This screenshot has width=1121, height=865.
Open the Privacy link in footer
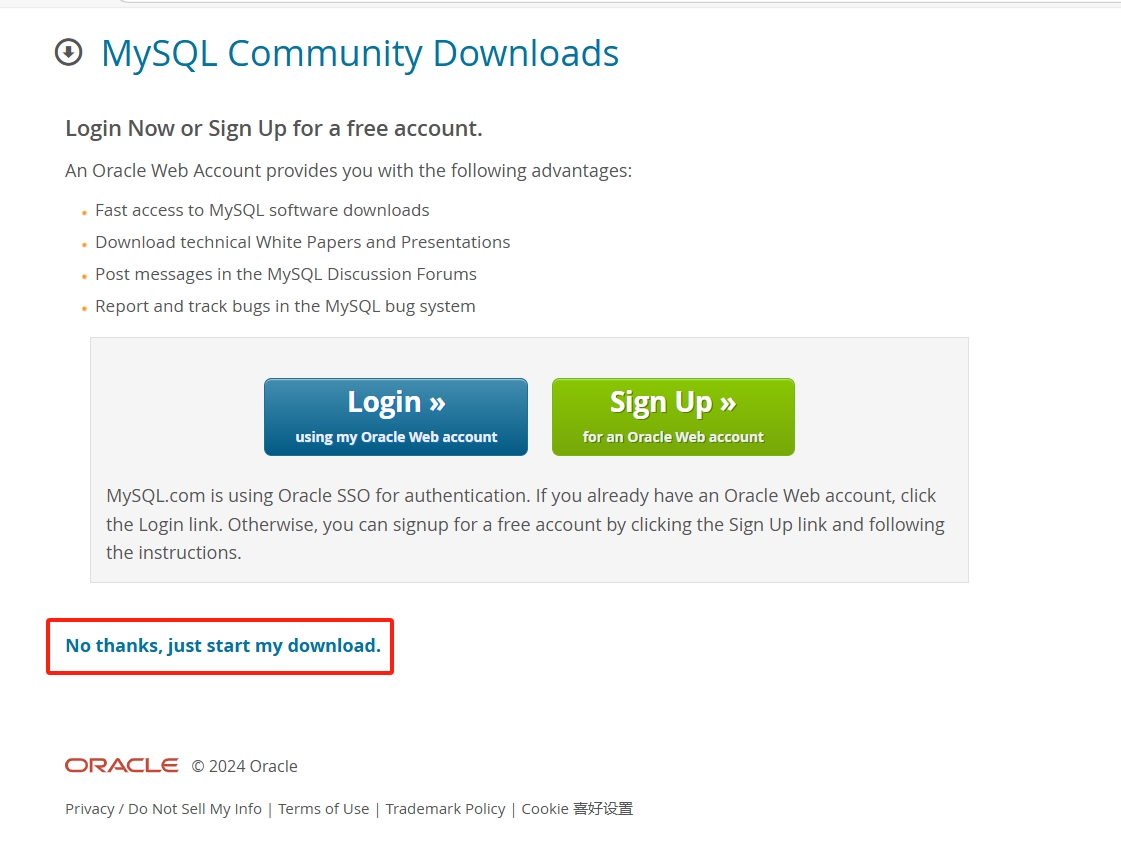[x=89, y=809]
